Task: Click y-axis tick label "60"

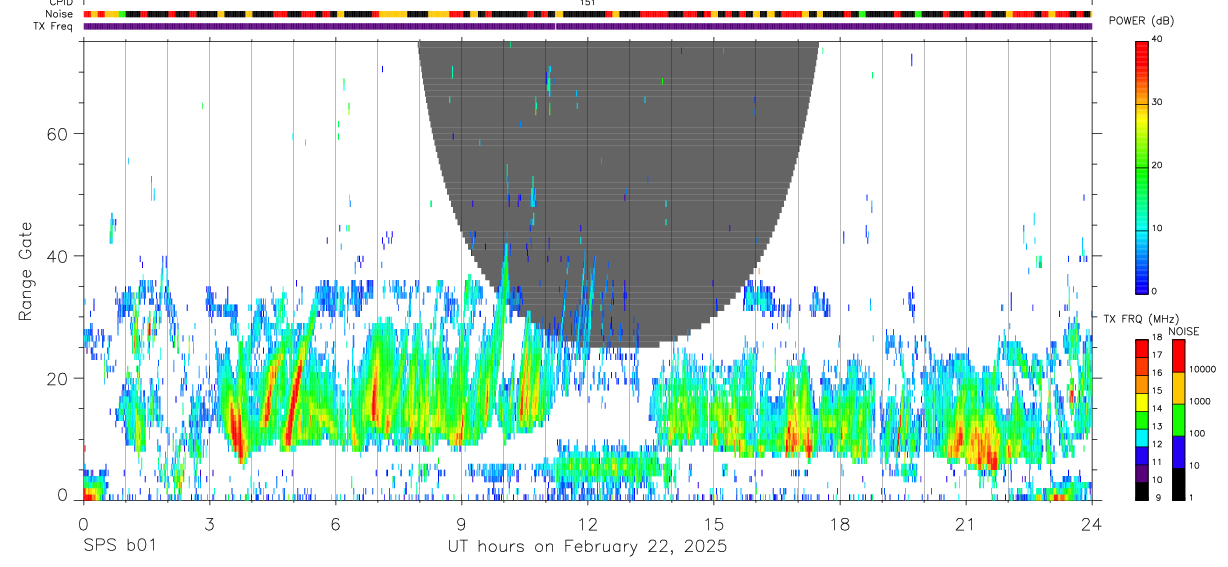Action: click(58, 134)
